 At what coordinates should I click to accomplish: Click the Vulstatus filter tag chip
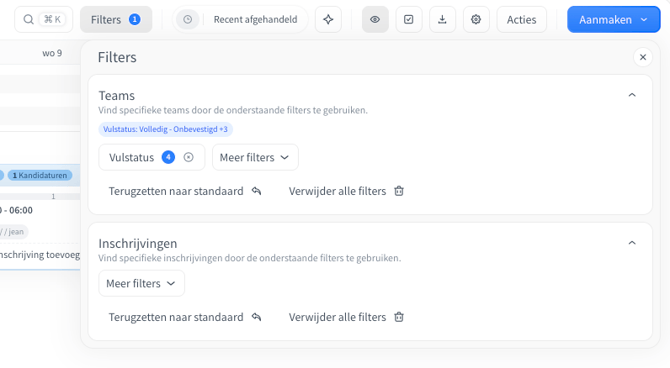[x=165, y=129]
